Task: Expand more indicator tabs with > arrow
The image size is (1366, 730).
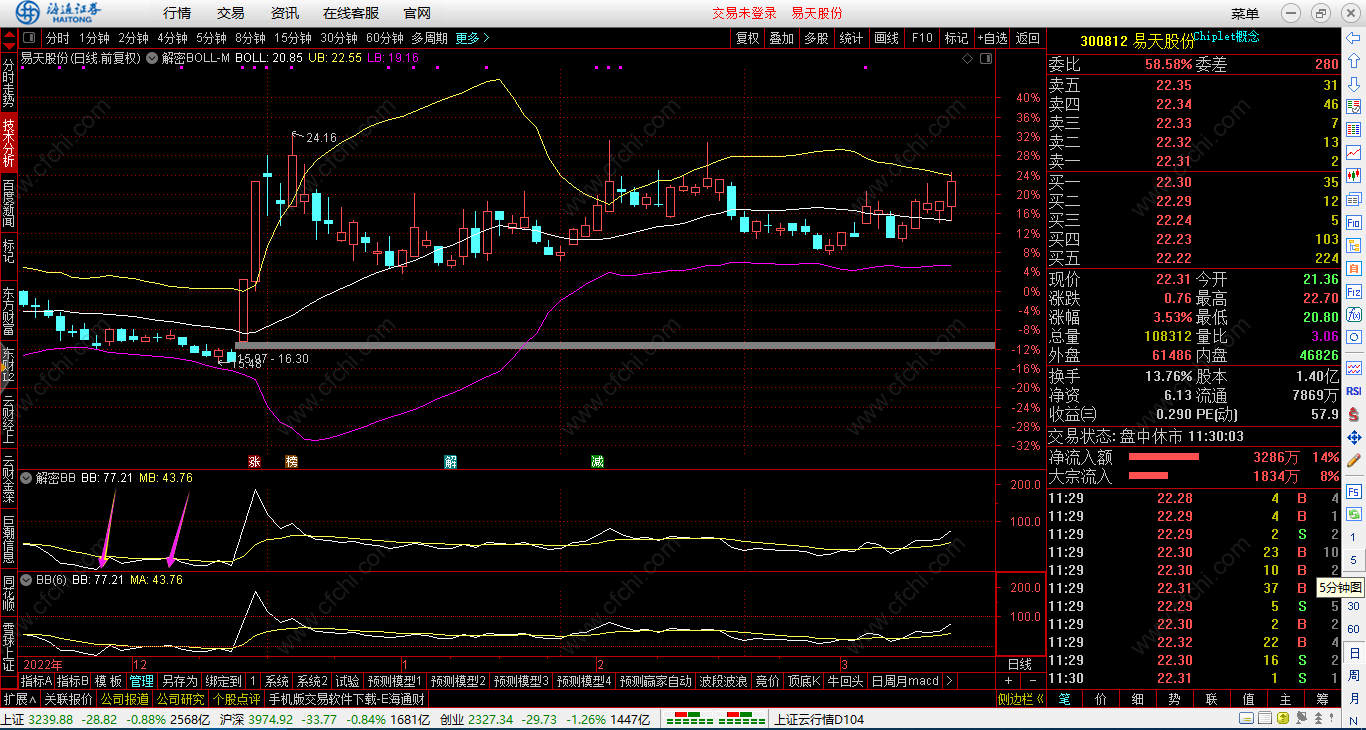Action: pos(949,681)
